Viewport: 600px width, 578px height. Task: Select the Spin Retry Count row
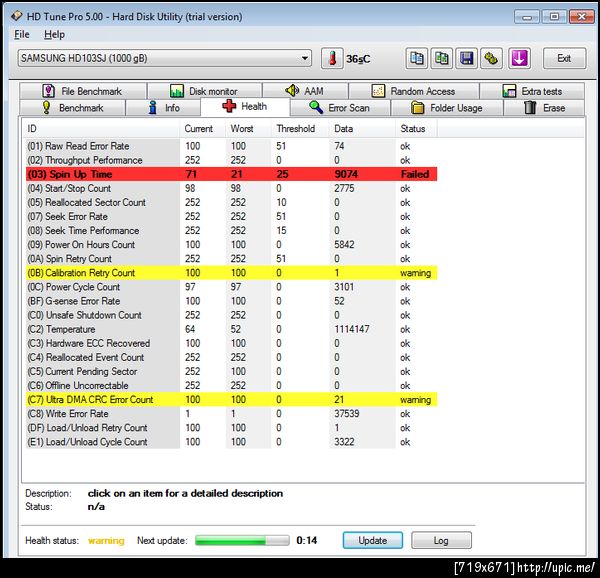[232, 259]
